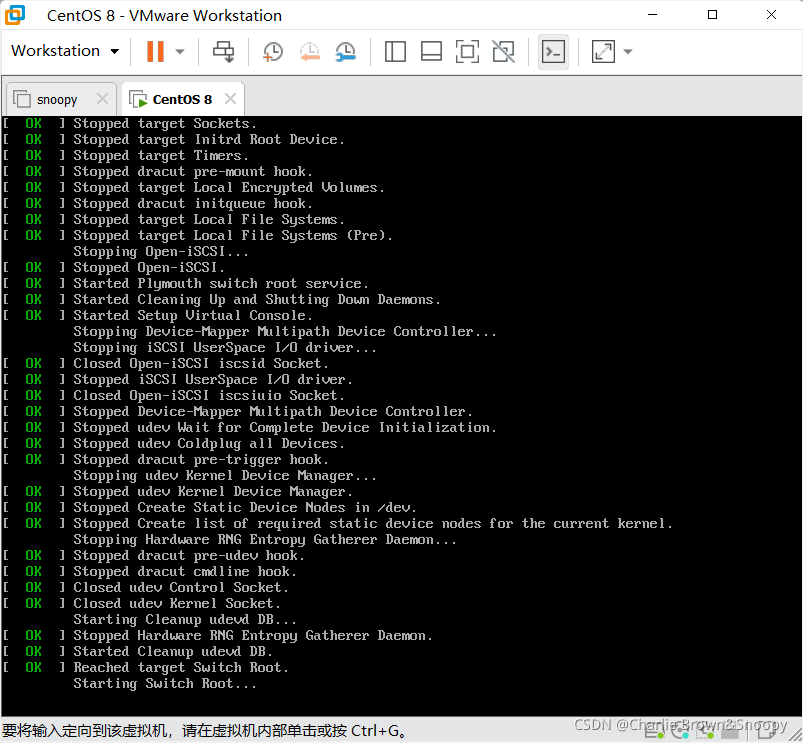Revert to the previous snapshot
Viewport: 803px width, 743px height.
[310, 51]
